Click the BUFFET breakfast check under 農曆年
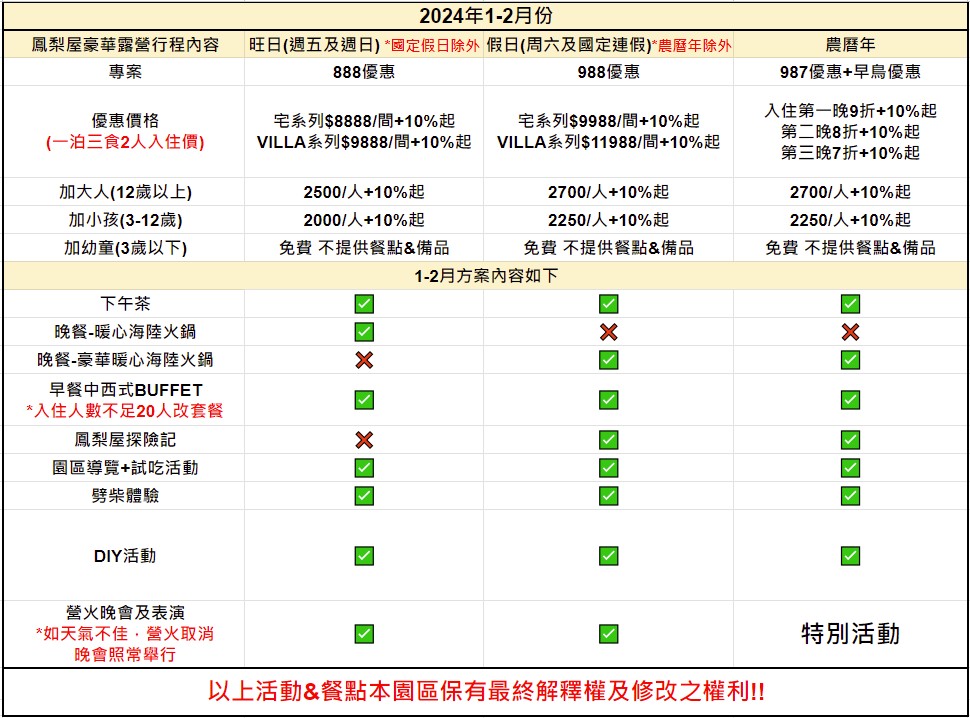This screenshot has height=718, width=970. pos(851,400)
